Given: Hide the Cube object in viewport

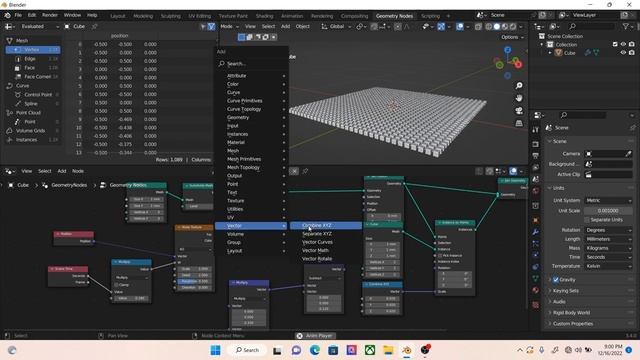Looking at the screenshot, I should [x=623, y=53].
